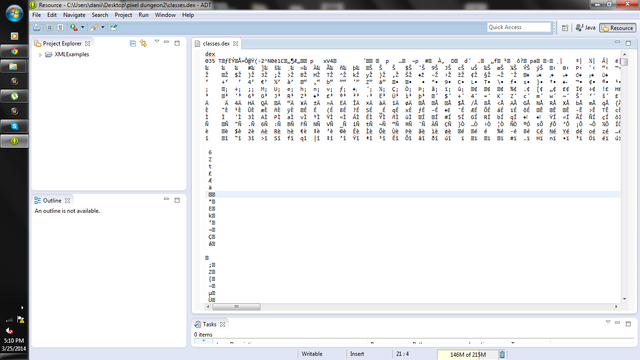Viewport: 640px width, 360px height.
Task: Minimize the Project Explorer panel
Action: 167,42
